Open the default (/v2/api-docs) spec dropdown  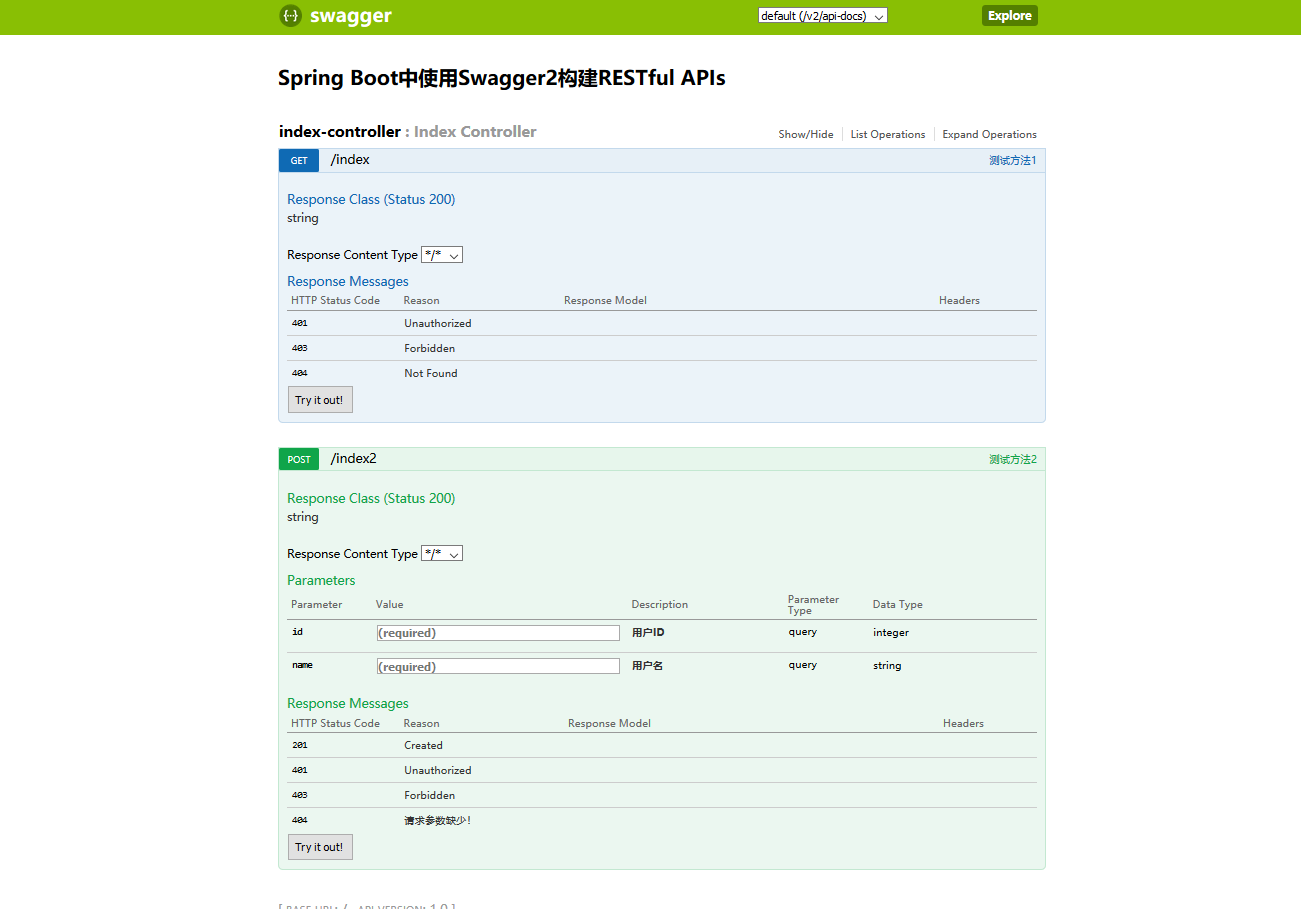click(x=823, y=16)
